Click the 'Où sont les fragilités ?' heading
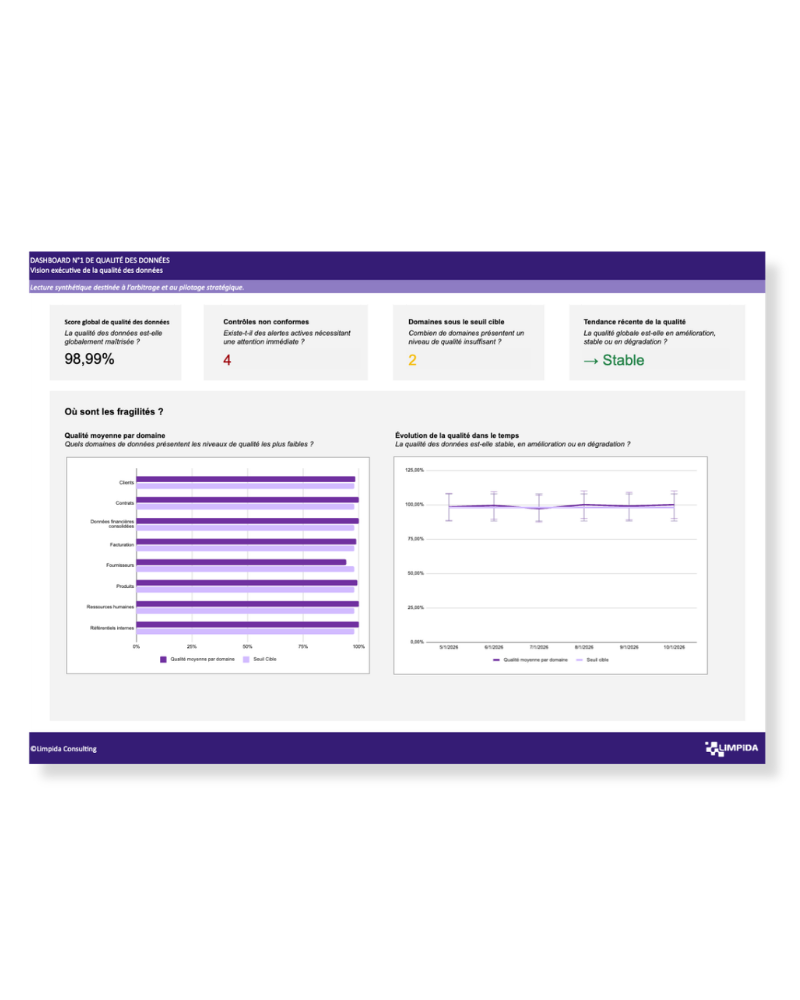 [x=114, y=411]
